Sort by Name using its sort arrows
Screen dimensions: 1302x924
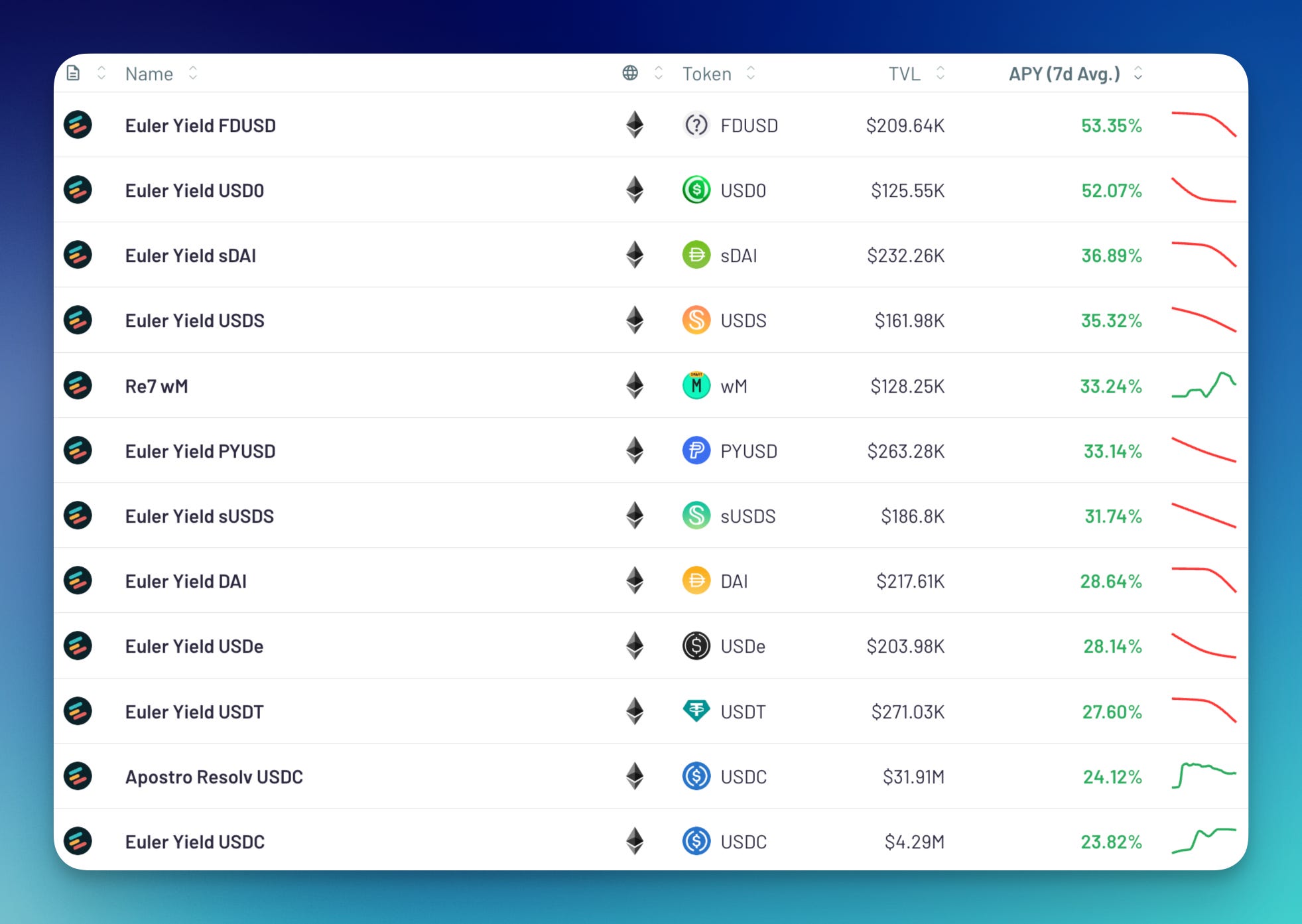pyautogui.click(x=193, y=73)
